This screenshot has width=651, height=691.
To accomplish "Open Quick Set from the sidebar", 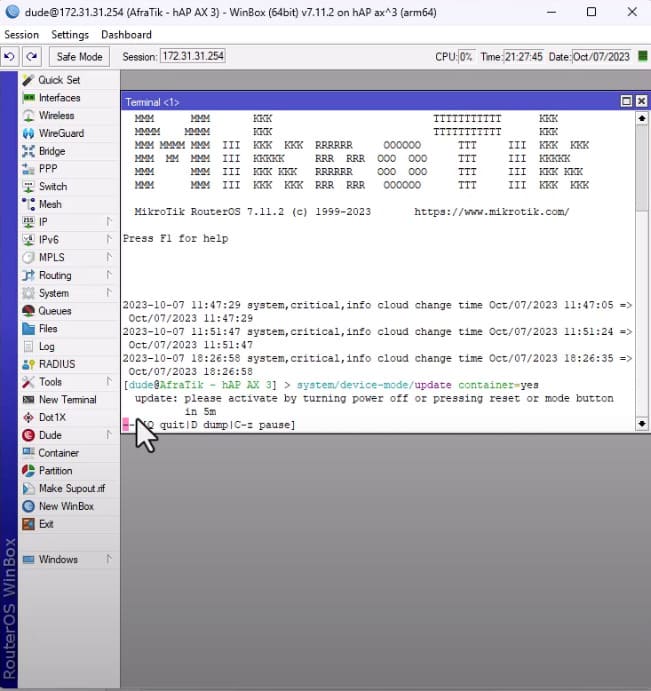I will coord(59,80).
